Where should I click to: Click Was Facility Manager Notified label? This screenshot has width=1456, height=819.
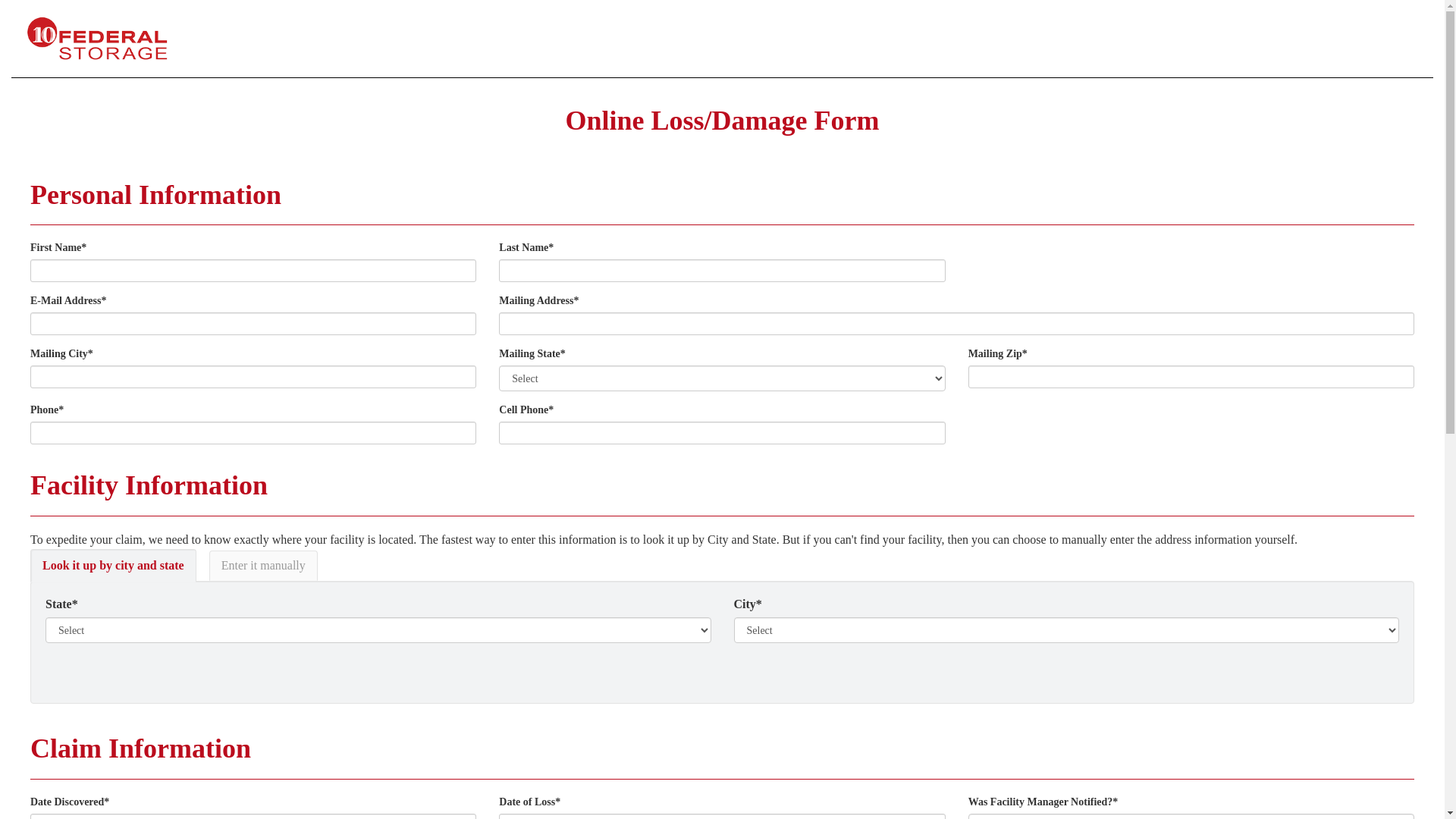1043,802
